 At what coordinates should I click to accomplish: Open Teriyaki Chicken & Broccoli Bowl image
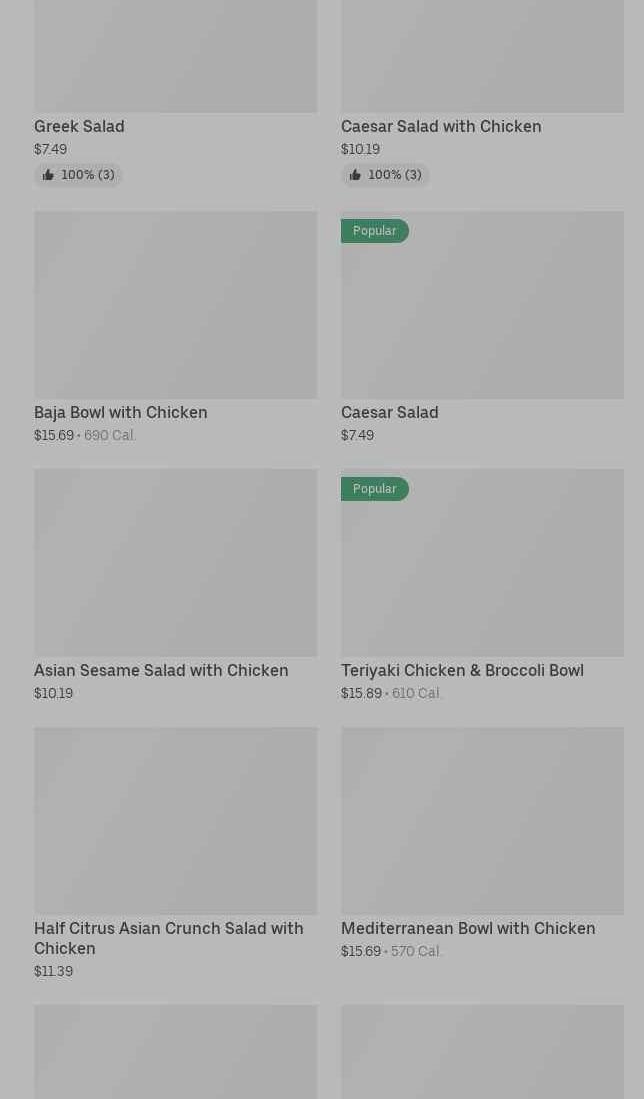pos(482,572)
